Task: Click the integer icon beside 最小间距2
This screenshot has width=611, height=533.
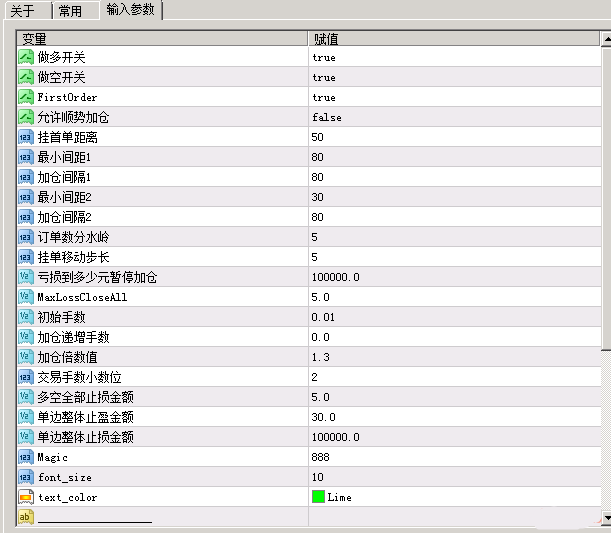Action: point(26,197)
